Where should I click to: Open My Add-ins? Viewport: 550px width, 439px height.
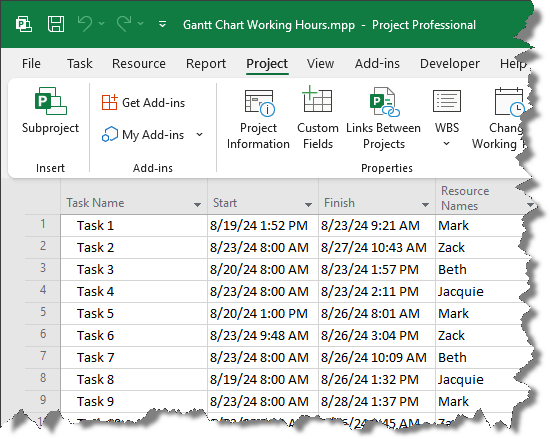click(x=143, y=135)
